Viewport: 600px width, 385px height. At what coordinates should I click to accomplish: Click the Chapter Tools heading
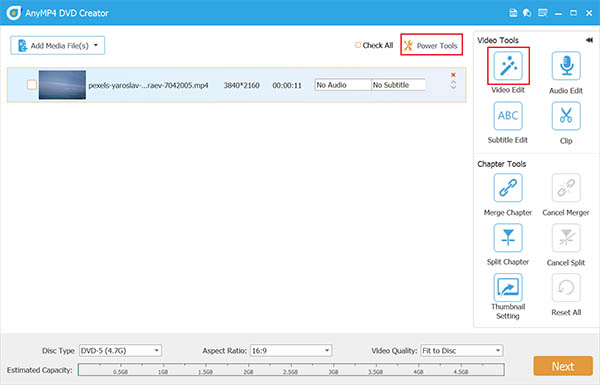coord(502,164)
